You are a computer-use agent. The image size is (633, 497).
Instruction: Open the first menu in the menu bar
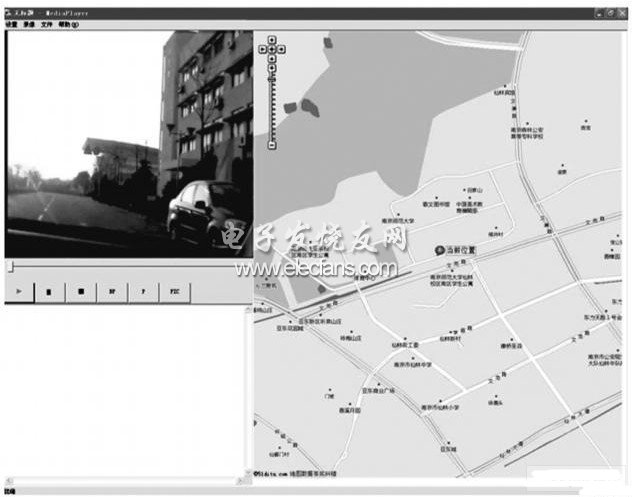pyautogui.click(x=11, y=23)
